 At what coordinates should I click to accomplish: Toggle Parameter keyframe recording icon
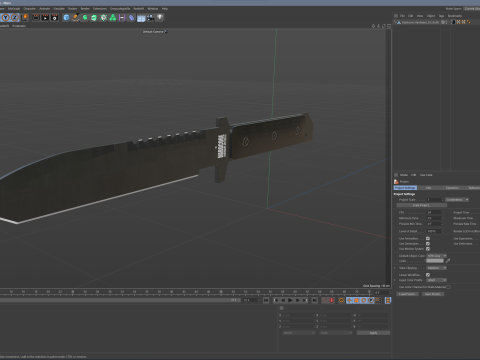[371, 300]
